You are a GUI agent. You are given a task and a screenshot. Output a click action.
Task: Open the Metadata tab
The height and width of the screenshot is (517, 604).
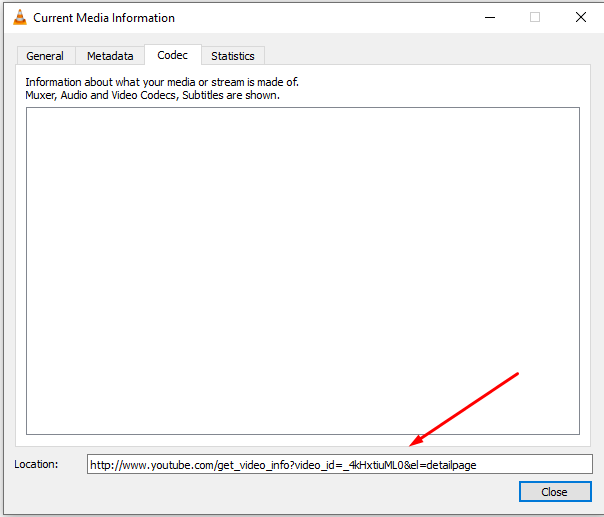(110, 56)
